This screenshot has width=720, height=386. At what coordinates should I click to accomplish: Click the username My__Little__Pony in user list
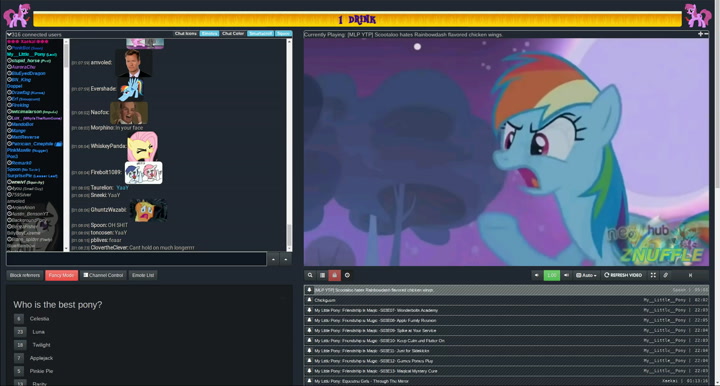click(x=26, y=54)
